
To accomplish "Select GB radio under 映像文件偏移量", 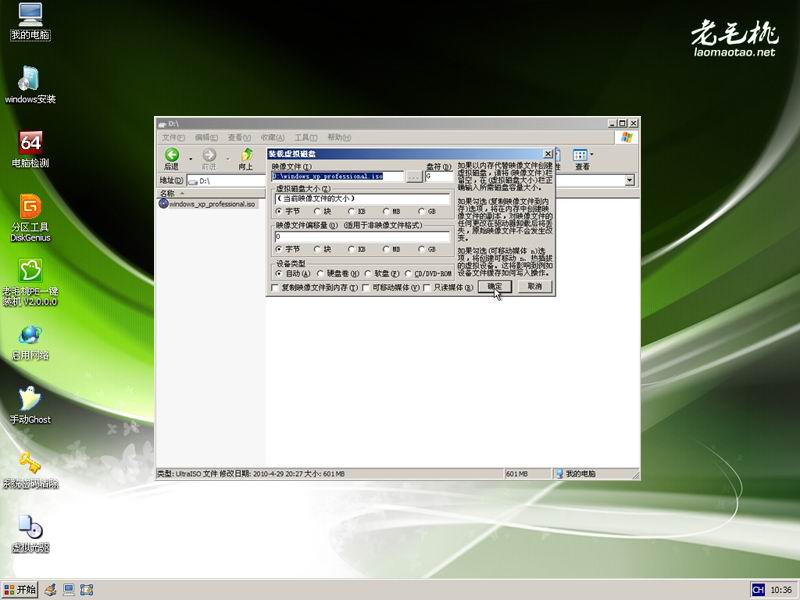I will coord(421,249).
